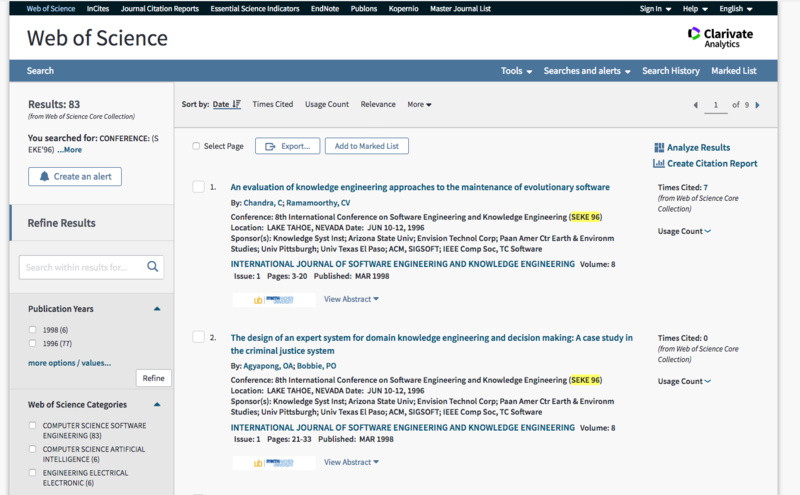
Task: Click the Search within results input field
Action: pos(82,267)
